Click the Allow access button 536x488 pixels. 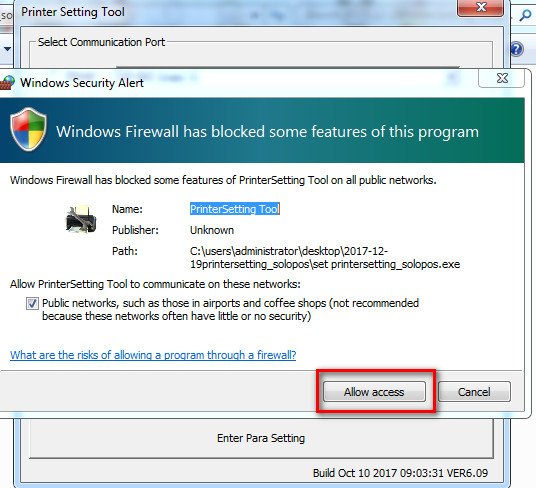tap(374, 392)
